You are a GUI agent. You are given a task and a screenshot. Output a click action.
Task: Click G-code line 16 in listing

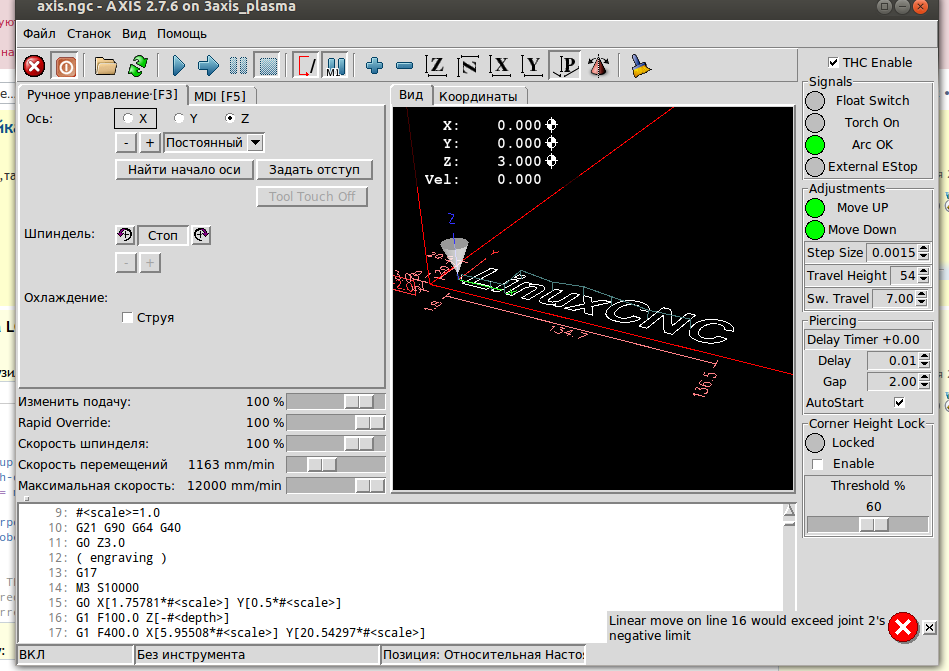pos(153,618)
